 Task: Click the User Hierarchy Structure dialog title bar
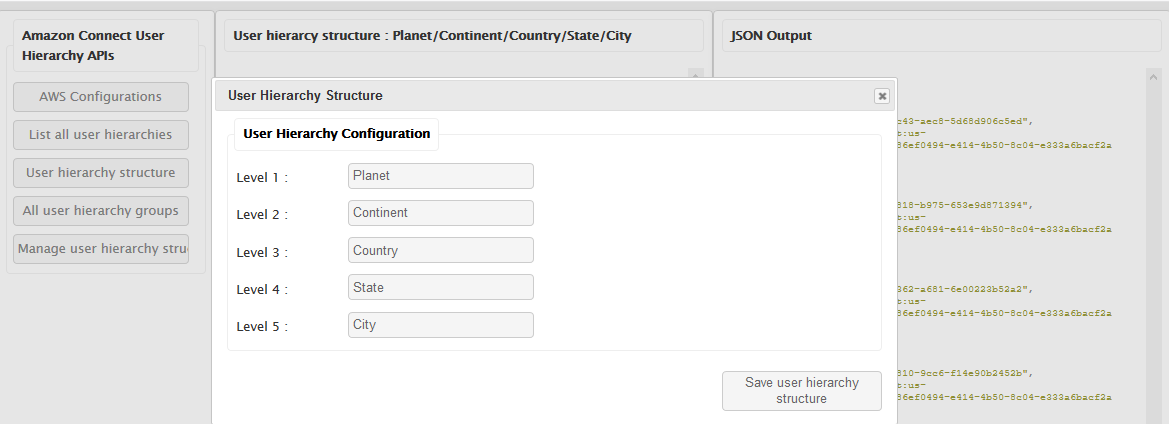[x=540, y=96]
